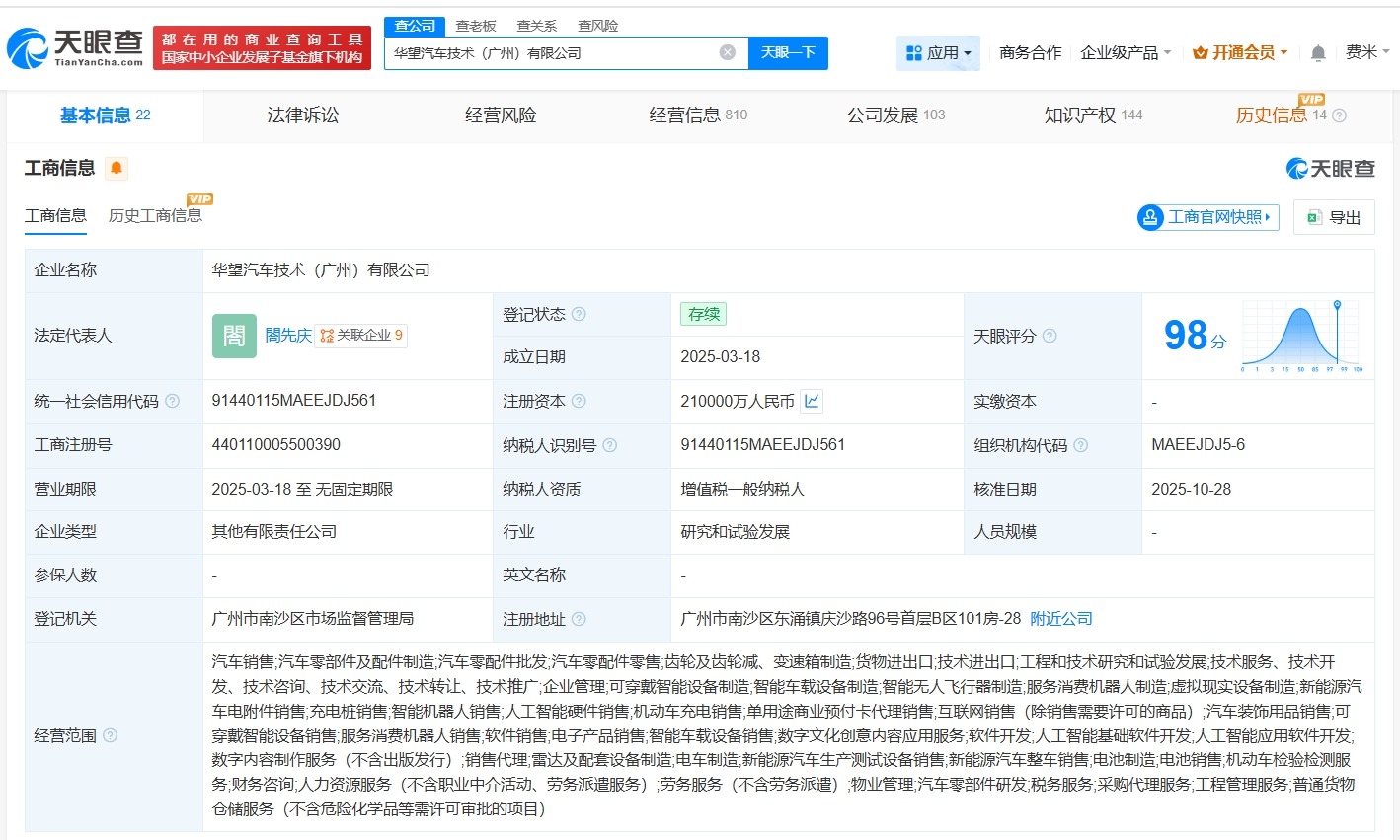Image resolution: width=1400 pixels, height=840 pixels.
Task: Open the 附近公司 link
Action: (x=1061, y=618)
